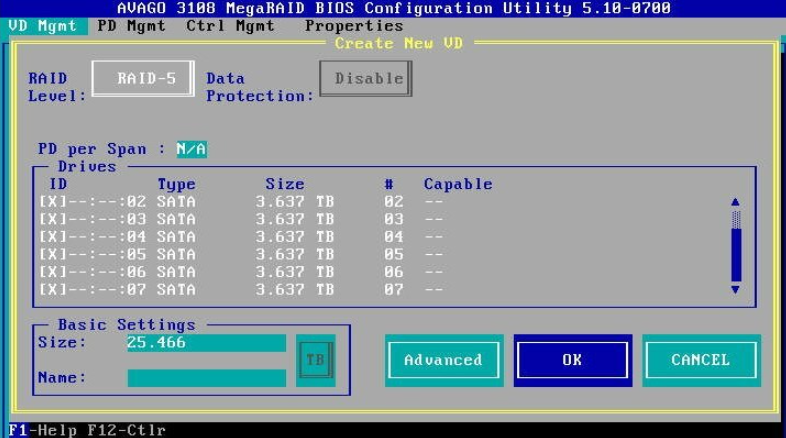Toggle the checkbox for drive 07
The height and width of the screenshot is (438, 786).
[50, 289]
